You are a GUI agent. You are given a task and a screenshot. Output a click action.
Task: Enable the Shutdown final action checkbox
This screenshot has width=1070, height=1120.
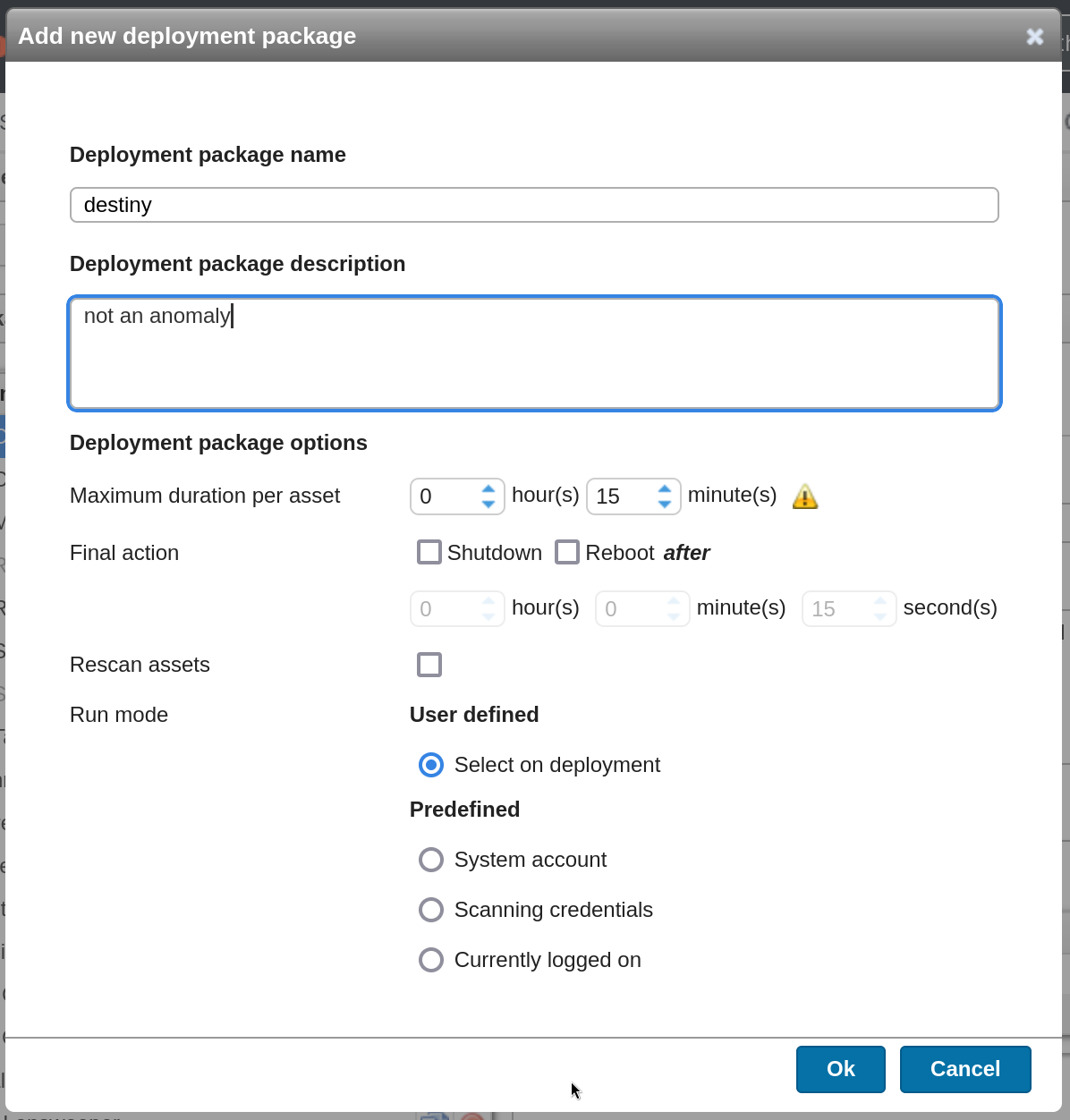click(x=429, y=553)
